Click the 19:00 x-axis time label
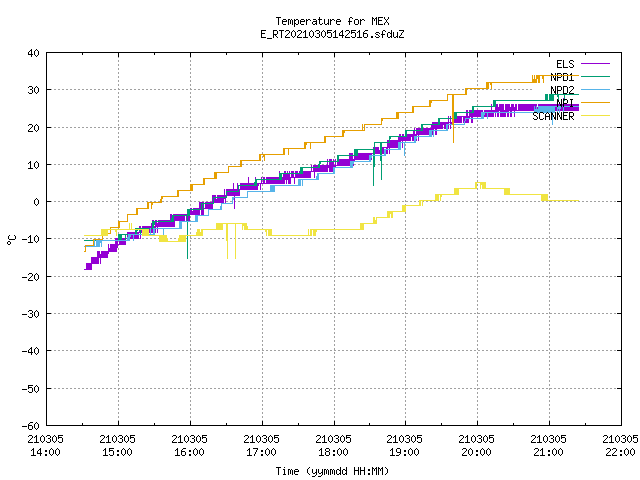Image resolution: width=640 pixels, height=480 pixels. tap(404, 452)
